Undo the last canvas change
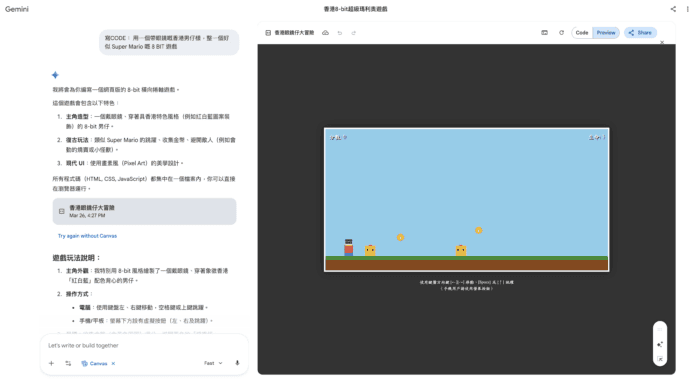Screen dimensions: 694x379 339,33
